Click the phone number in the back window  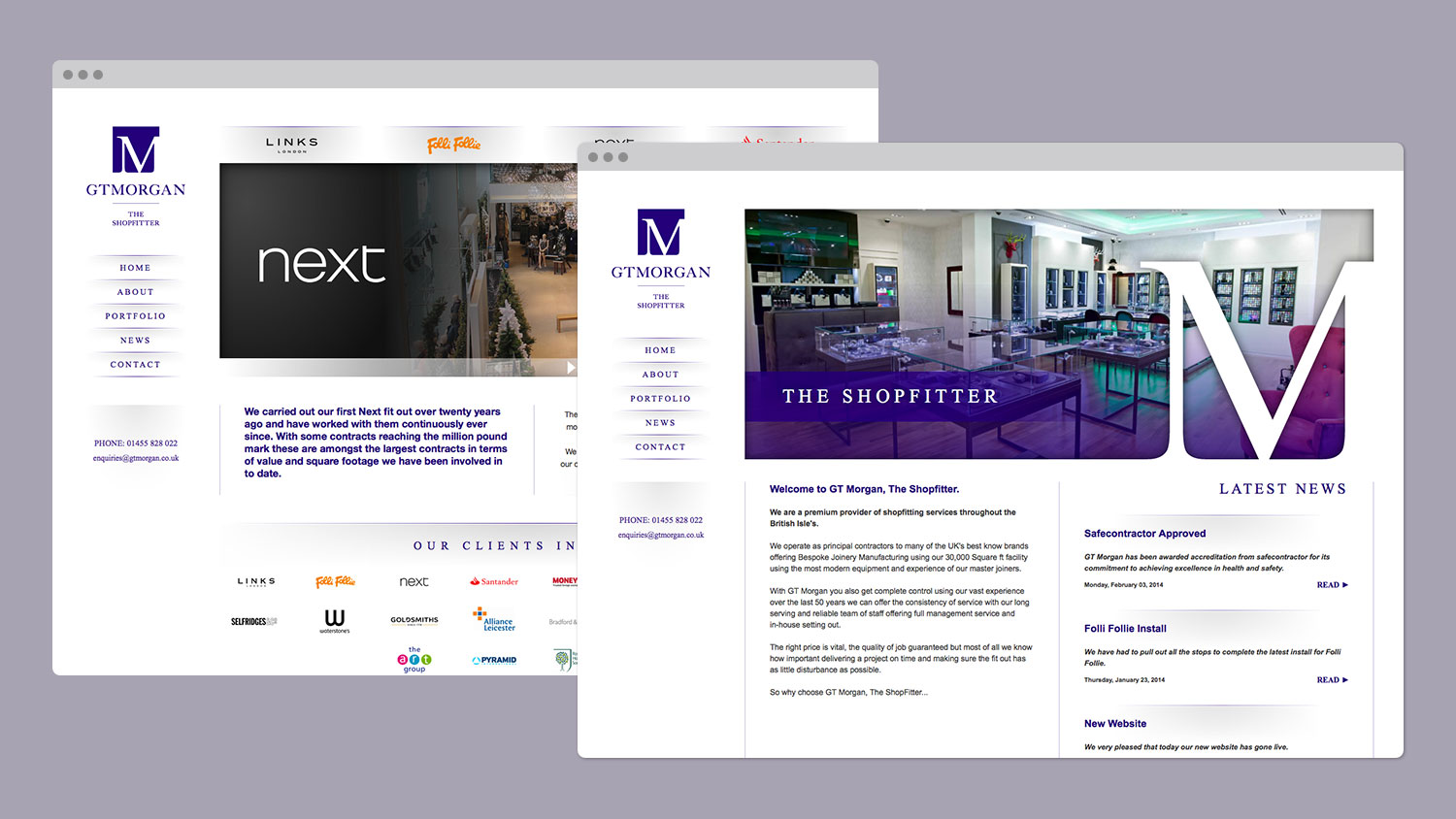136,443
